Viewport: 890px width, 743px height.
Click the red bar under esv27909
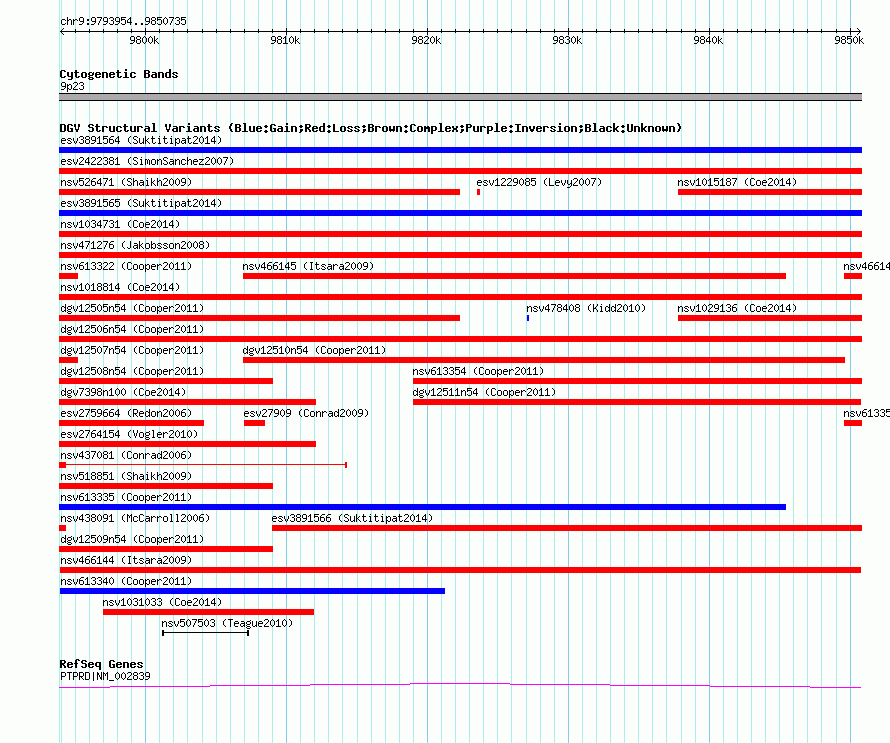tap(254, 423)
